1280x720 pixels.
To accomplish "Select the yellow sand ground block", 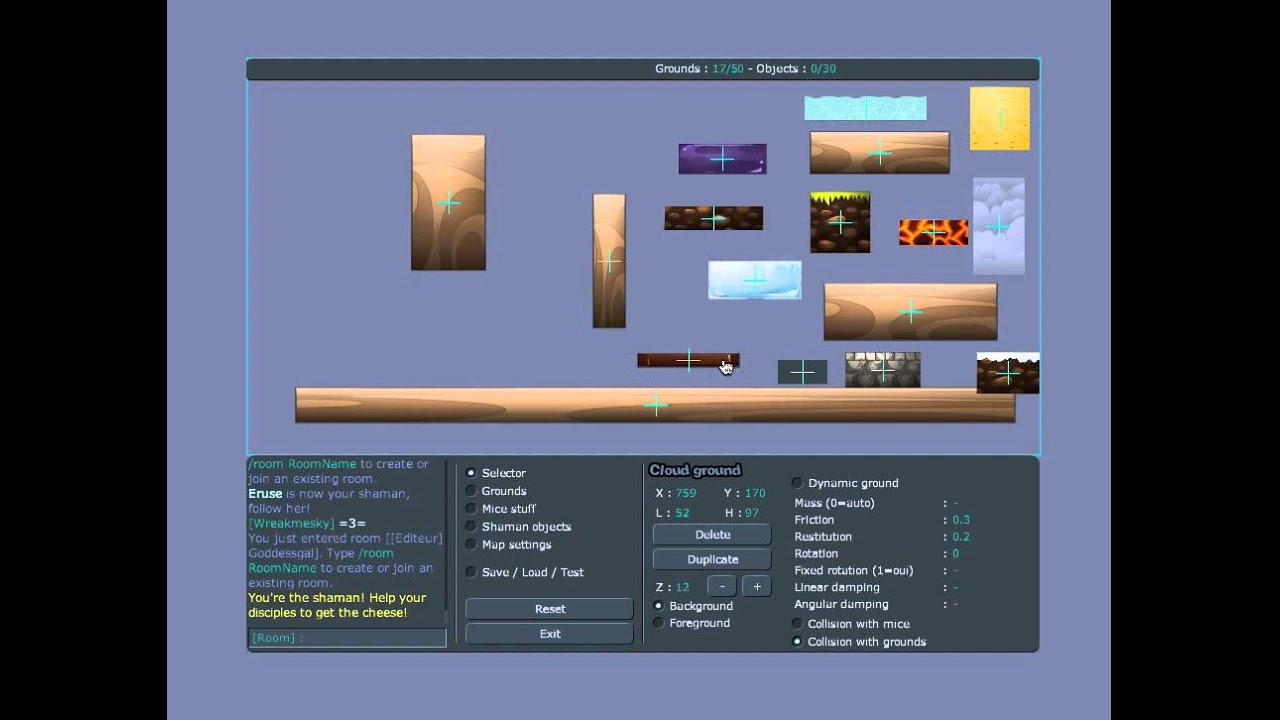I will click(1000, 119).
